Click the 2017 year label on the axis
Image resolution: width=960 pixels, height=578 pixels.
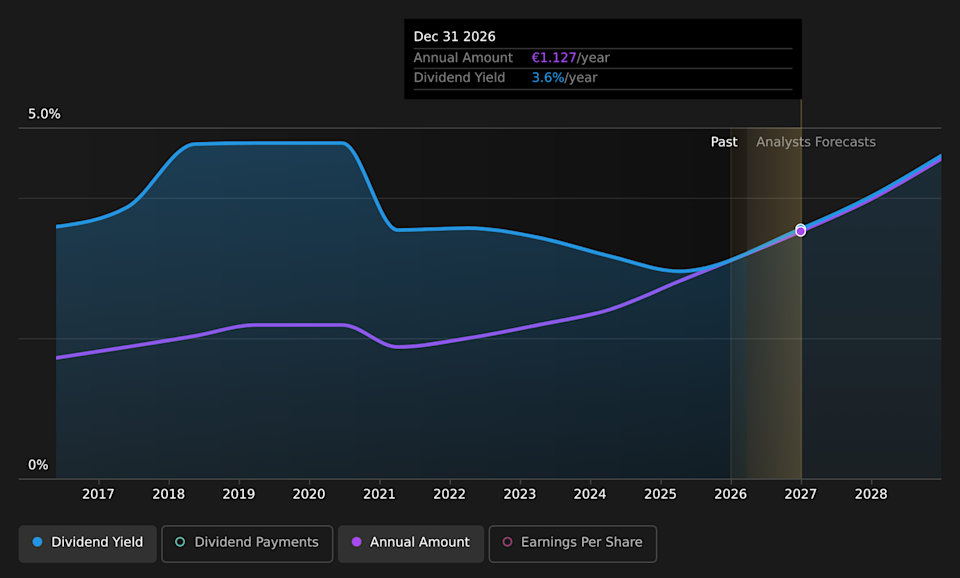98,493
